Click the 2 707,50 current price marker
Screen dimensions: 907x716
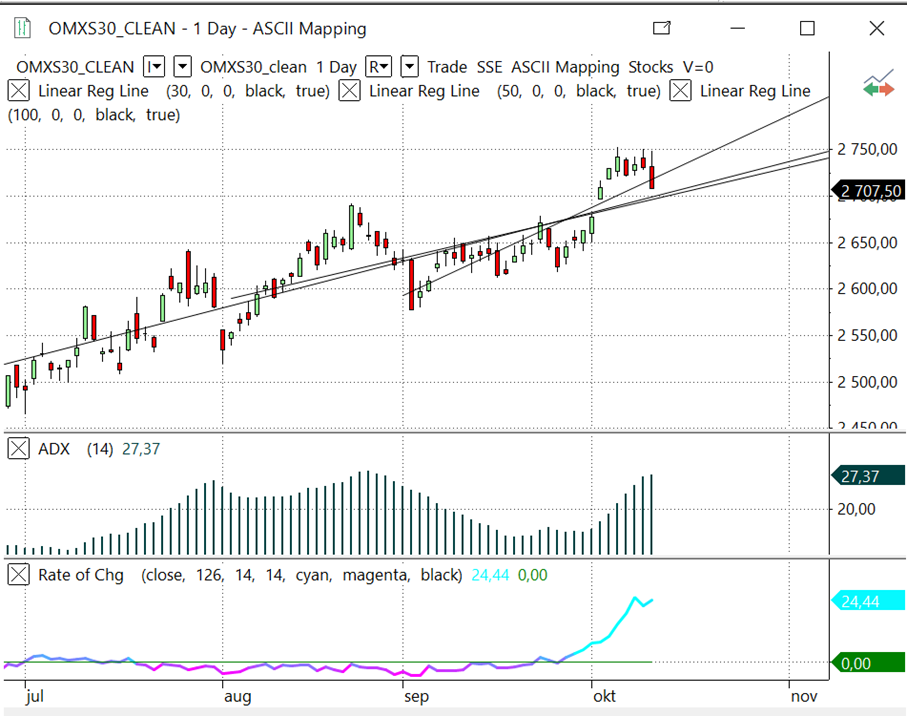870,190
